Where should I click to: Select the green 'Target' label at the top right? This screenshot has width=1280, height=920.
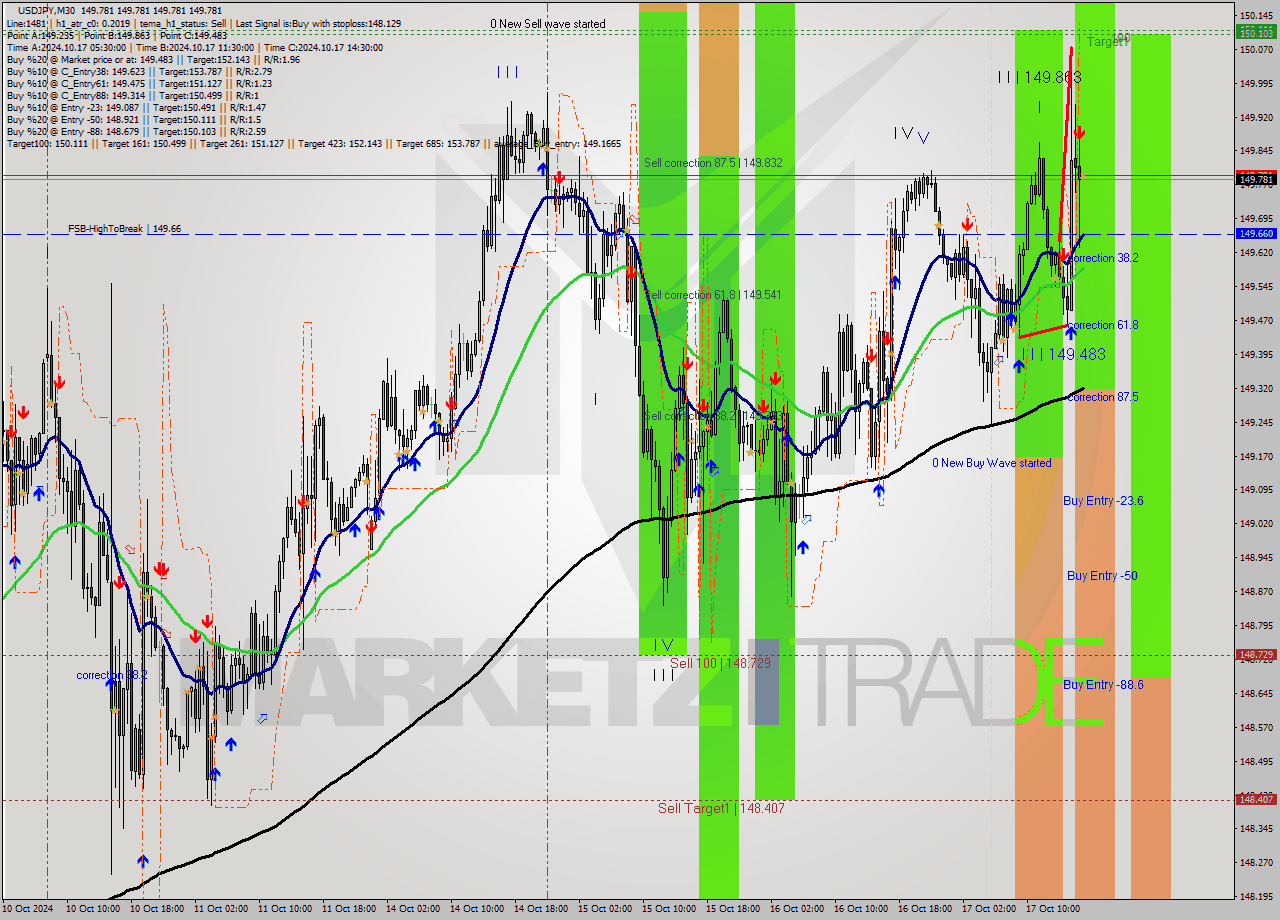pyautogui.click(x=1107, y=42)
